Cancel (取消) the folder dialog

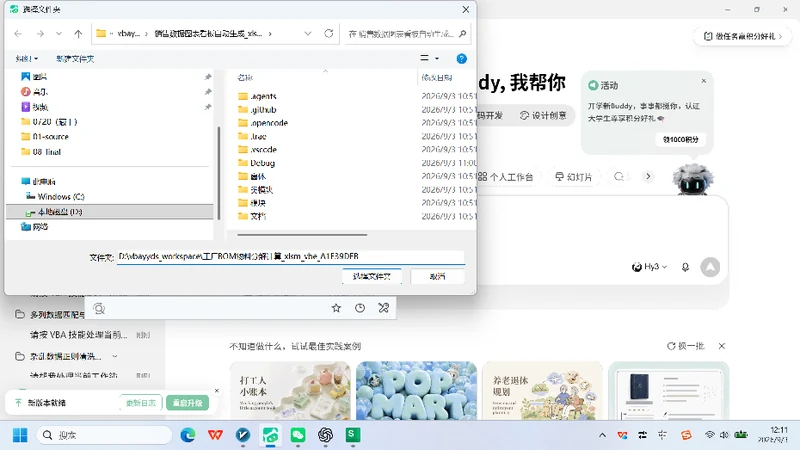tap(437, 276)
